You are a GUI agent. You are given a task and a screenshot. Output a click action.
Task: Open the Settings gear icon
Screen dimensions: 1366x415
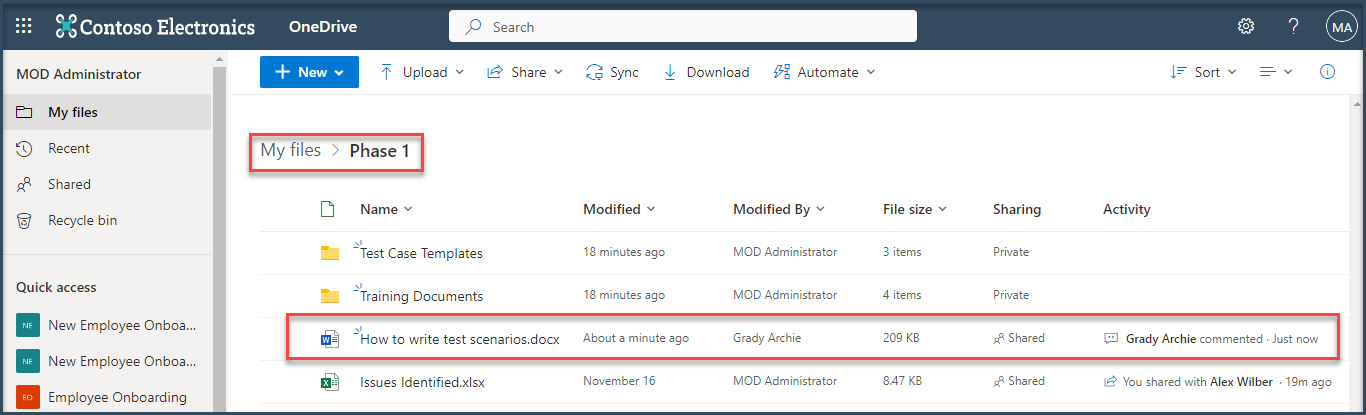pyautogui.click(x=1246, y=26)
